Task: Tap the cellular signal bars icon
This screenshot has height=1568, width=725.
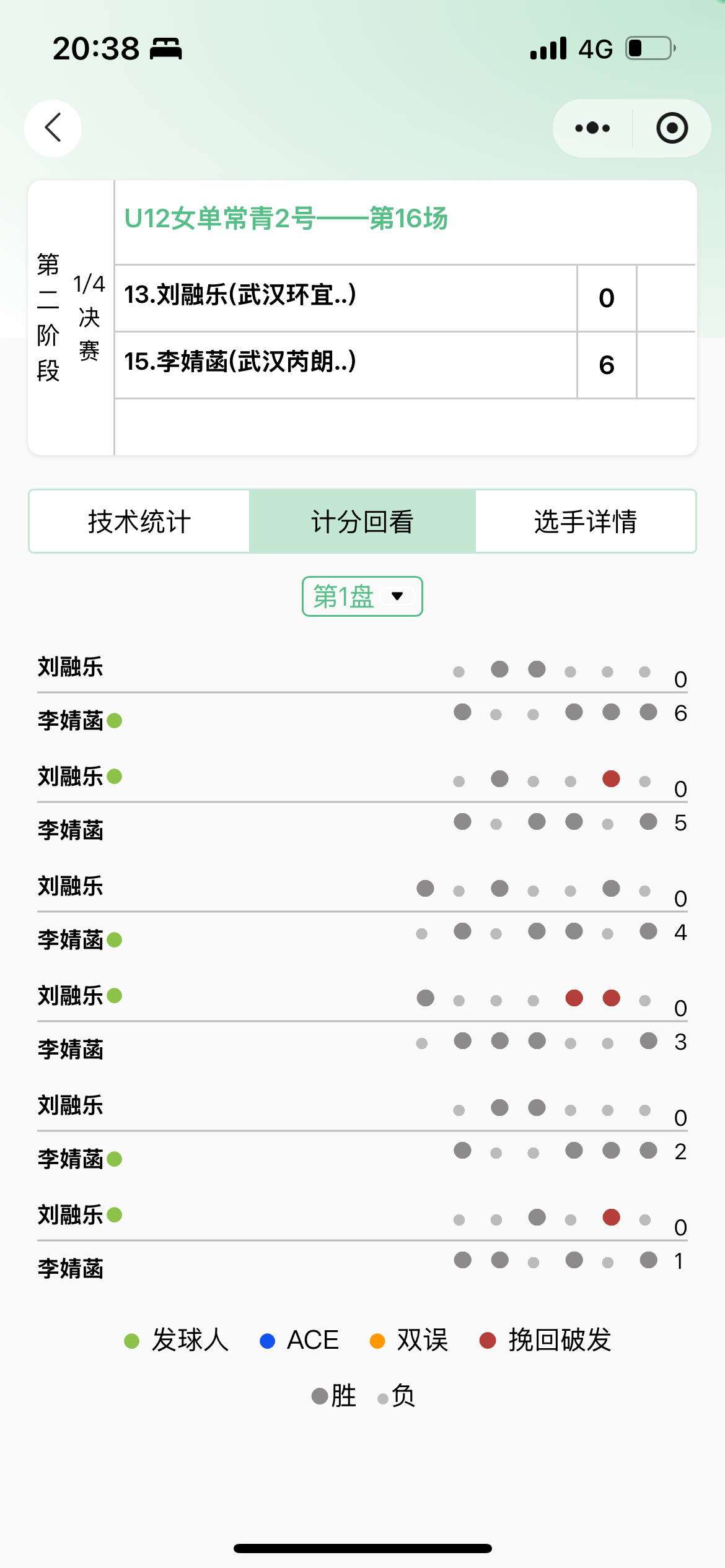Action: (548, 48)
